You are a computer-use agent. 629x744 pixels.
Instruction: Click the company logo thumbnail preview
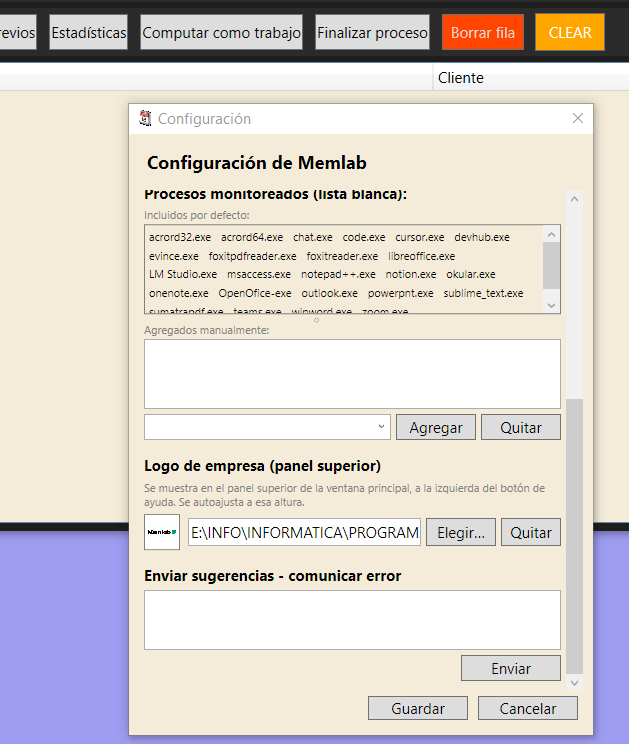[162, 532]
